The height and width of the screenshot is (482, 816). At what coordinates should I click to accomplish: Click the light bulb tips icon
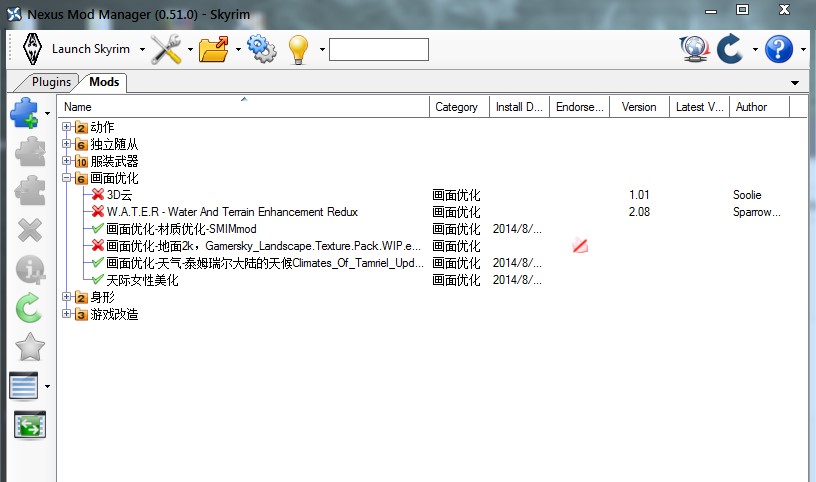coord(298,49)
